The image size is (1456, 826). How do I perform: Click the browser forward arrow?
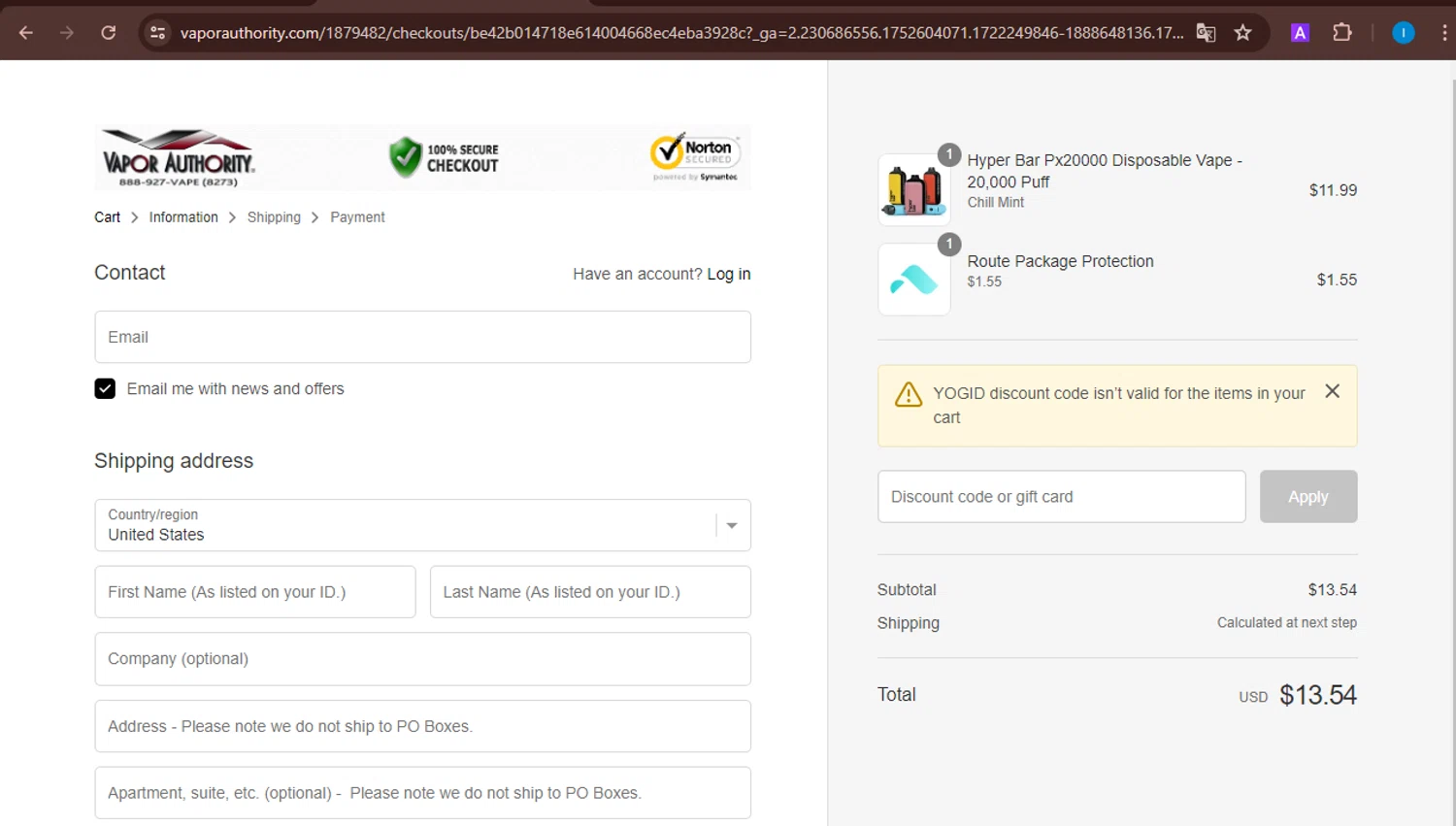click(67, 33)
